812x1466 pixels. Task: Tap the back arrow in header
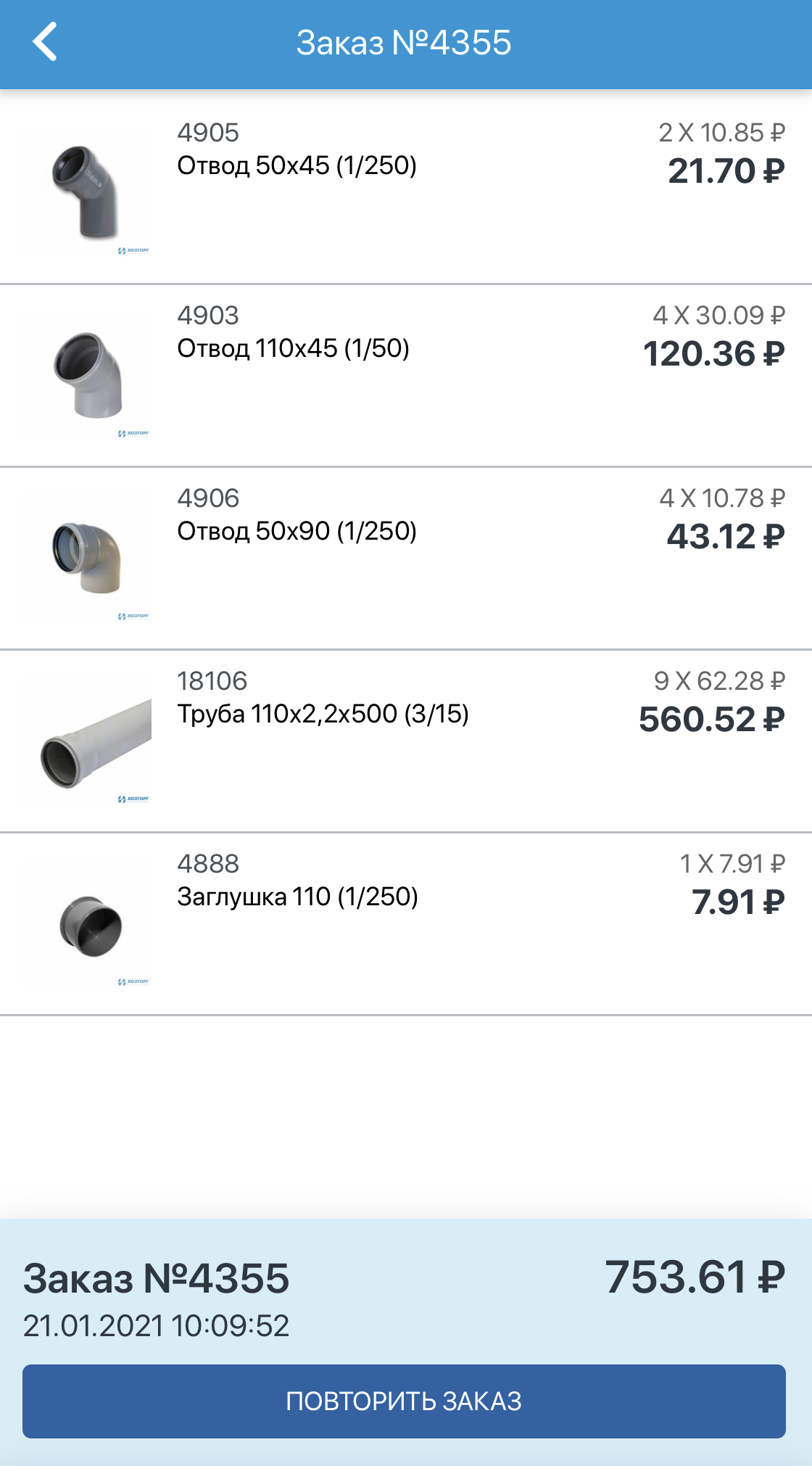tap(45, 42)
